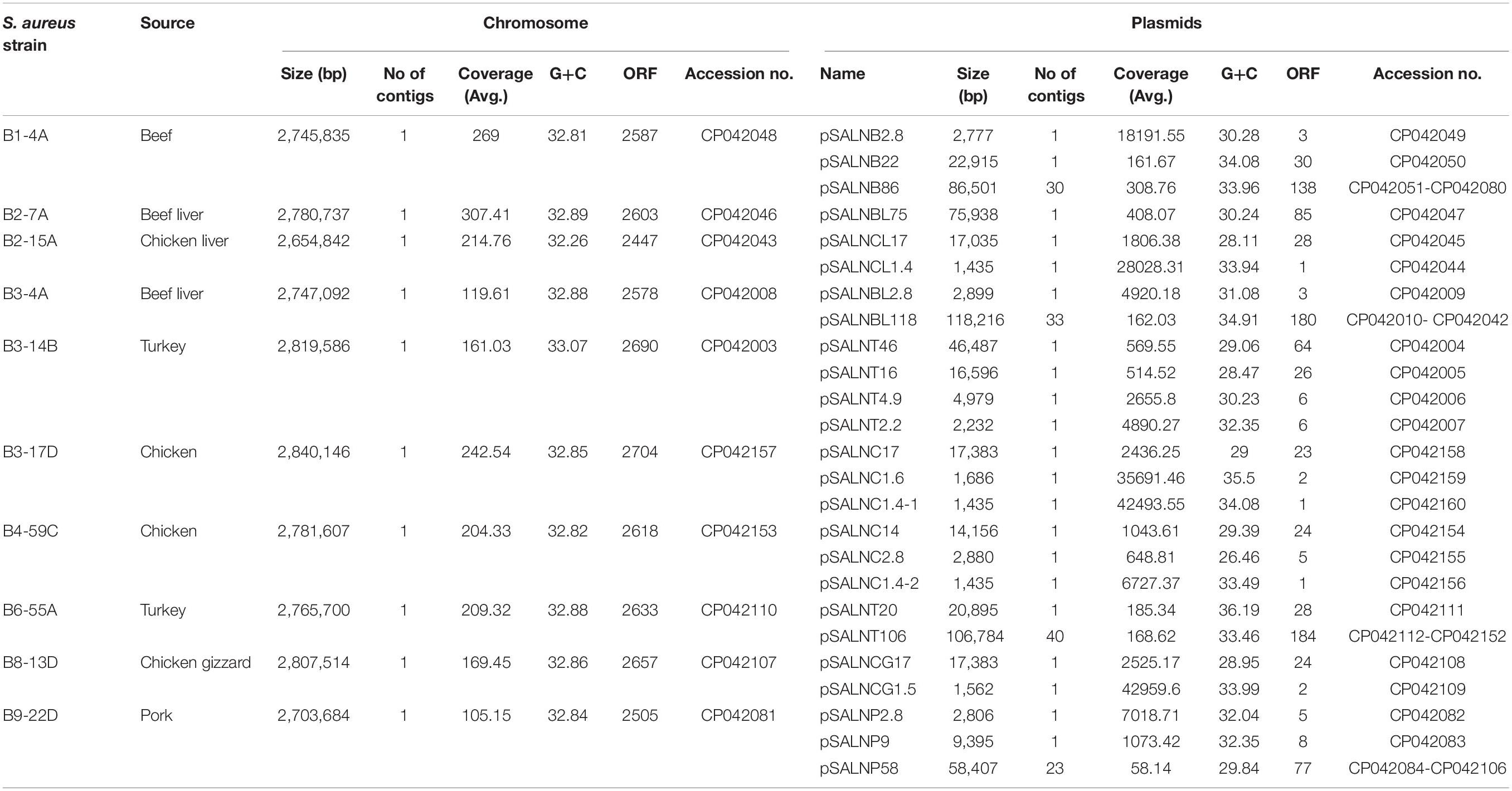This screenshot has width=1512, height=791.
Task: Click plasmid pSALNBL118
Action: click(868, 320)
